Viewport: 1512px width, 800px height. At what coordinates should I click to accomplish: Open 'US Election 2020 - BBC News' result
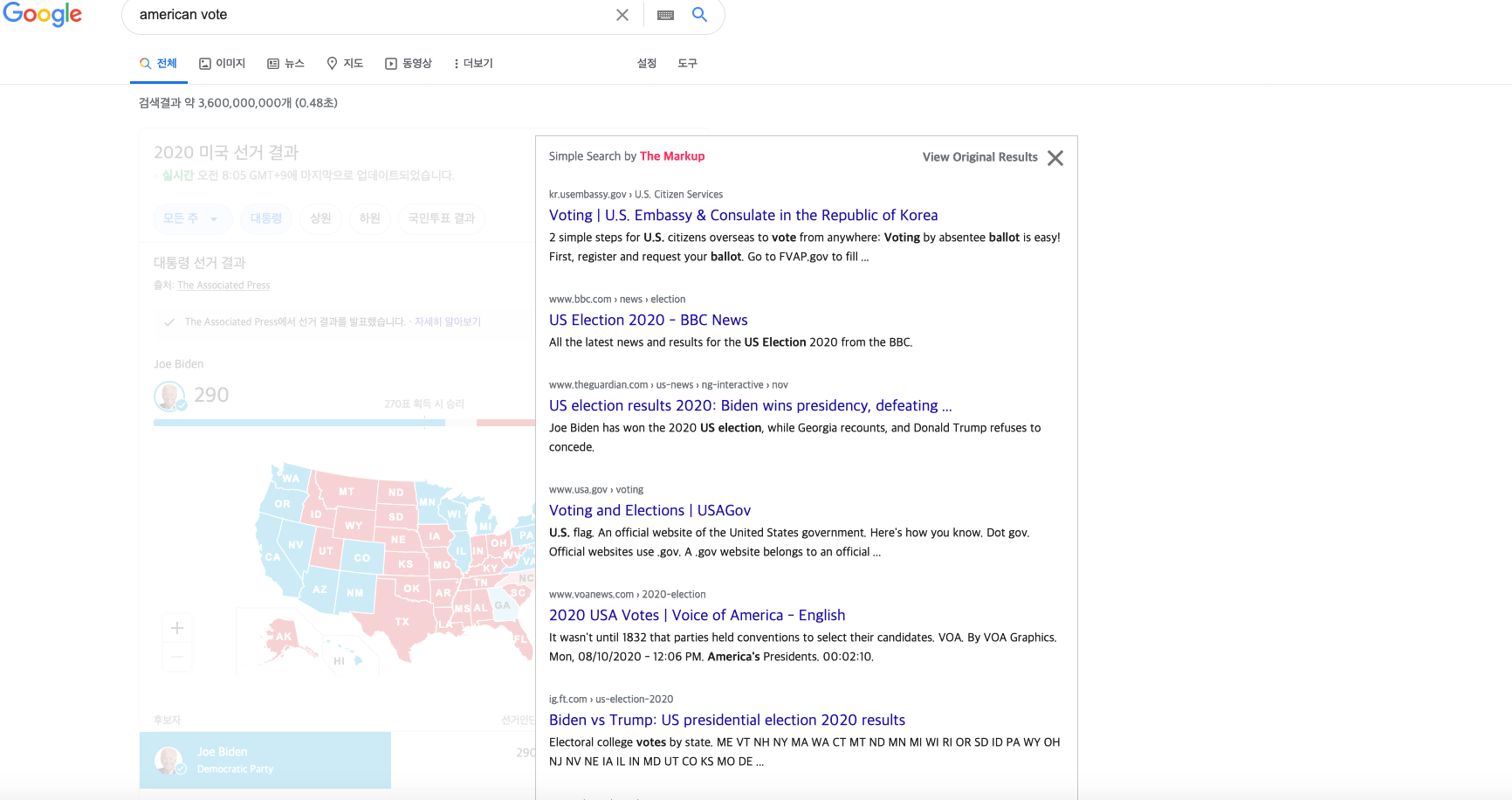point(649,320)
